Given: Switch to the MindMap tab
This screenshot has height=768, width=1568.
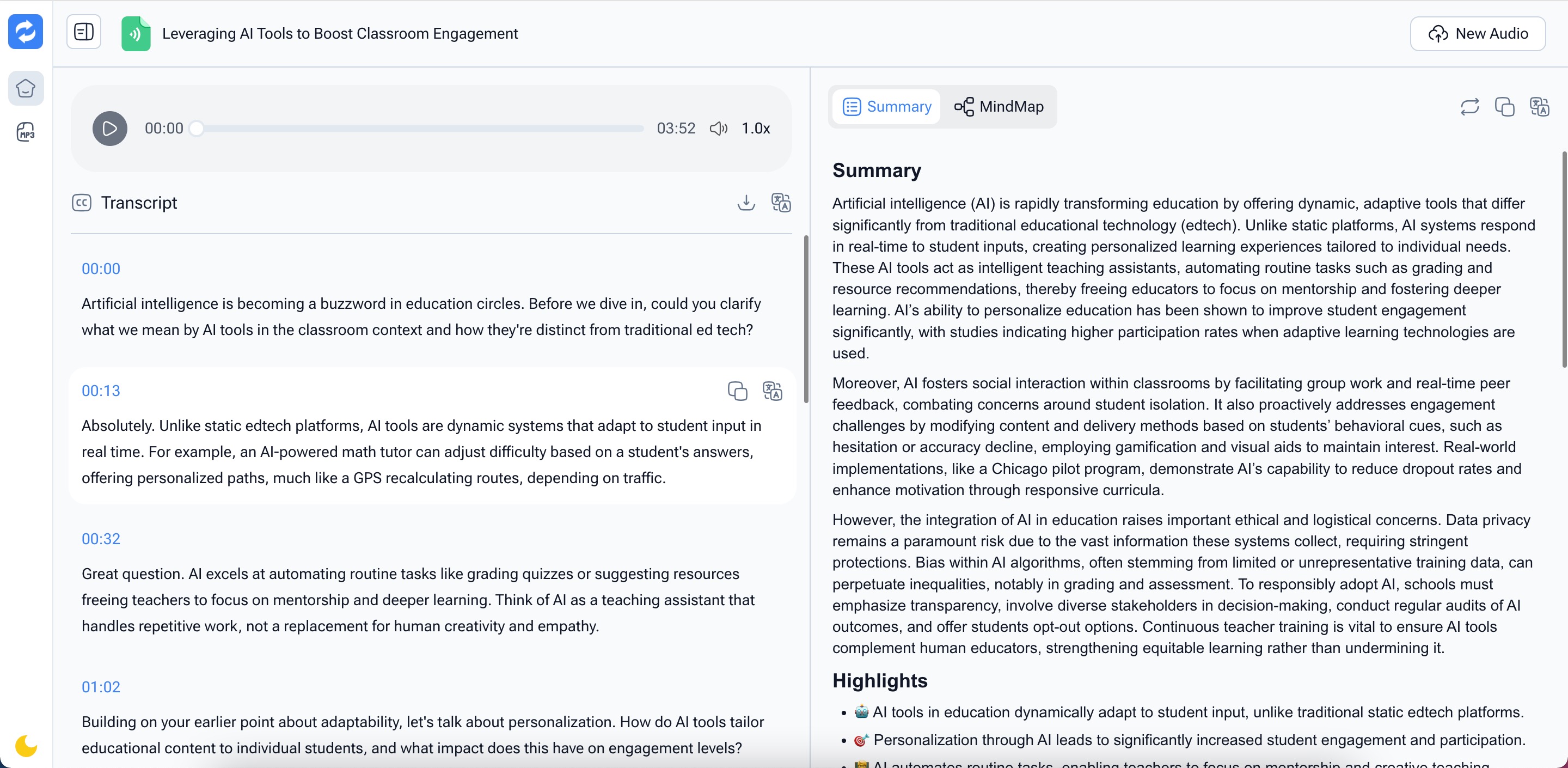Looking at the screenshot, I should [x=999, y=107].
